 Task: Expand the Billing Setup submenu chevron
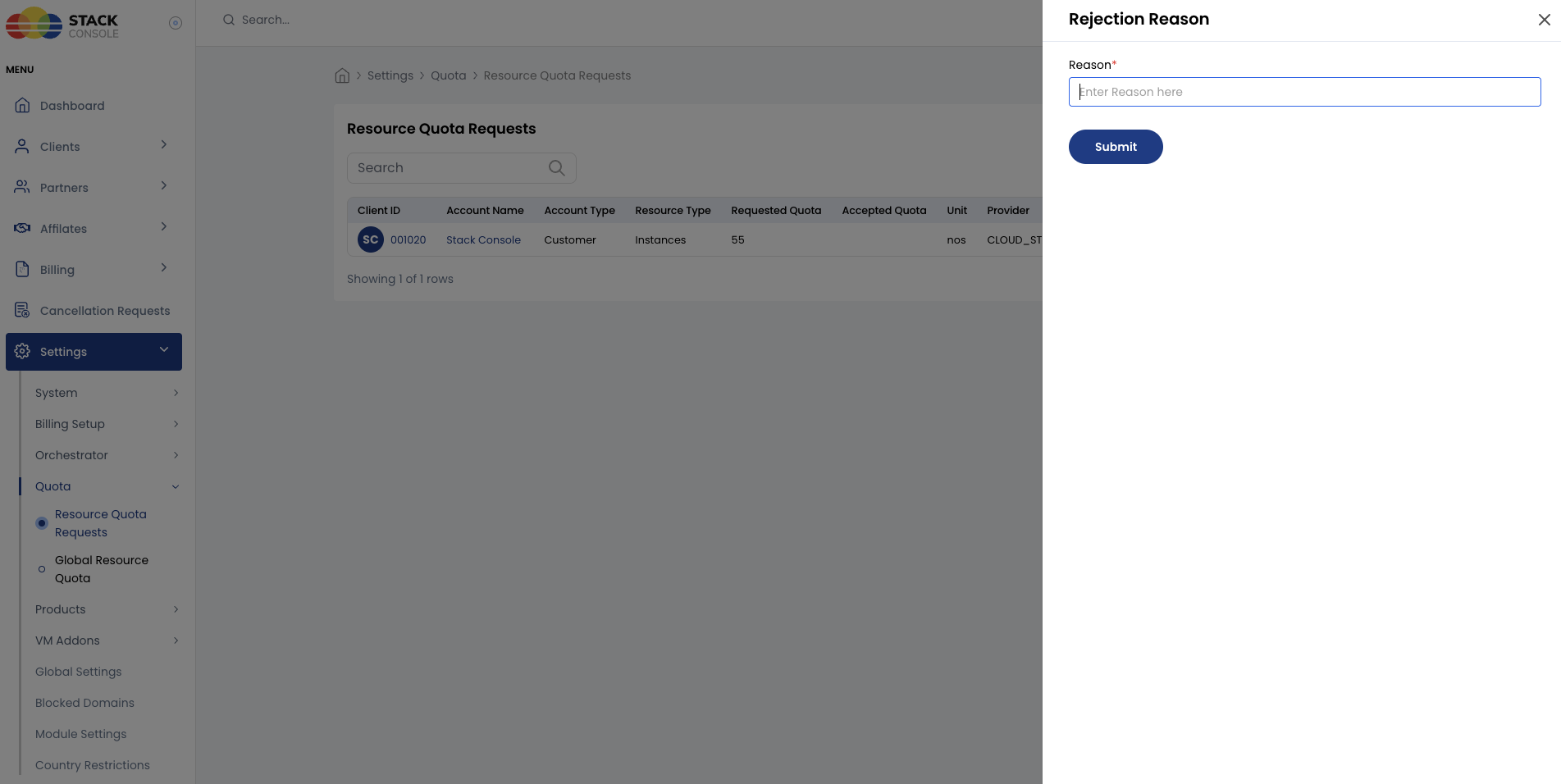176,424
